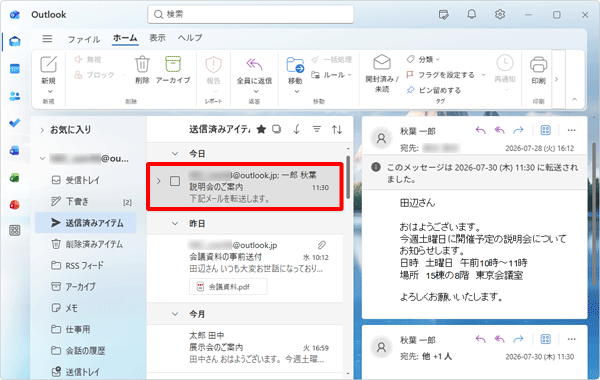Open フラグを設定する dropdown arrow
This screenshot has width=600, height=380.
pyautogui.click(x=483, y=75)
